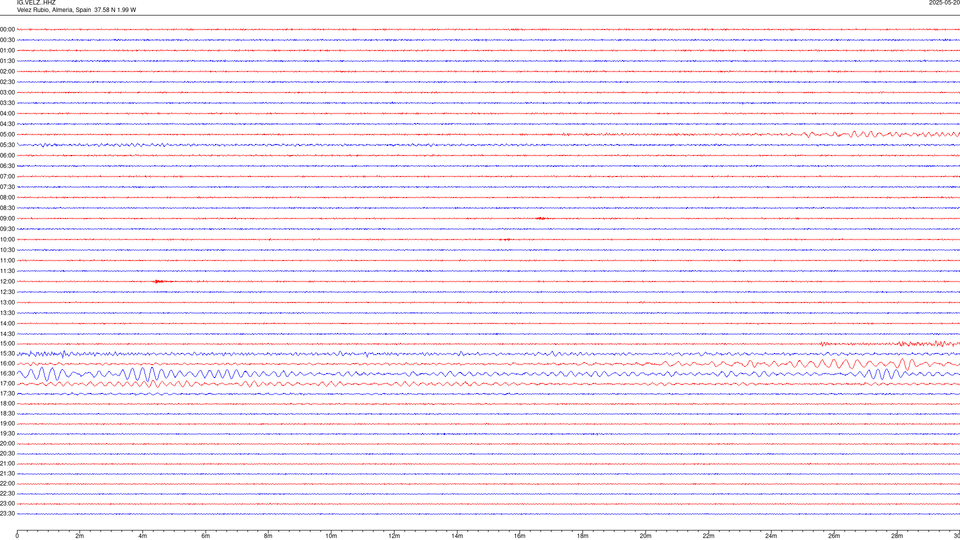
Task: Select the 05:30 trace label
Action: pos(7,144)
